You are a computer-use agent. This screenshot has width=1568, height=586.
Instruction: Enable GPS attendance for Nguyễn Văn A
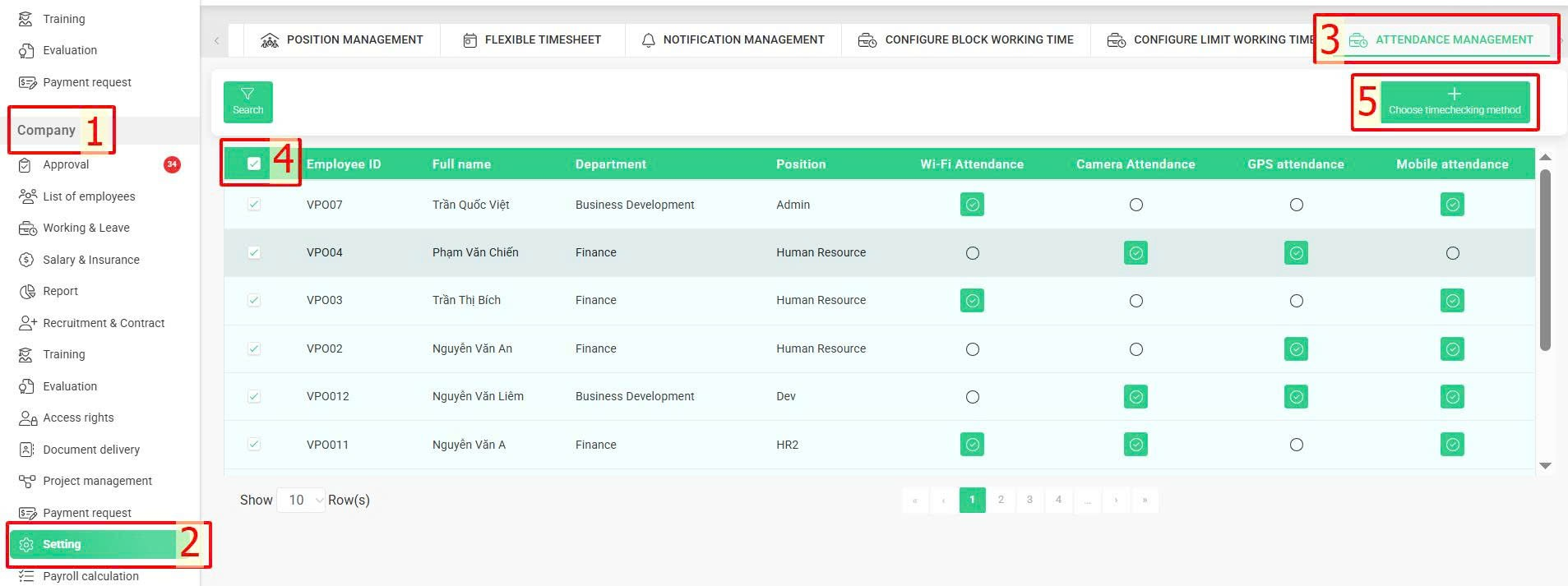pos(1296,445)
